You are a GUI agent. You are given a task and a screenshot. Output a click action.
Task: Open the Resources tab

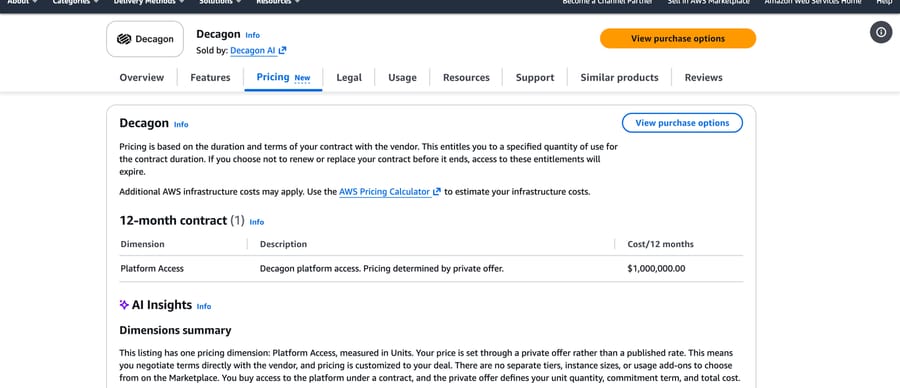coord(466,77)
